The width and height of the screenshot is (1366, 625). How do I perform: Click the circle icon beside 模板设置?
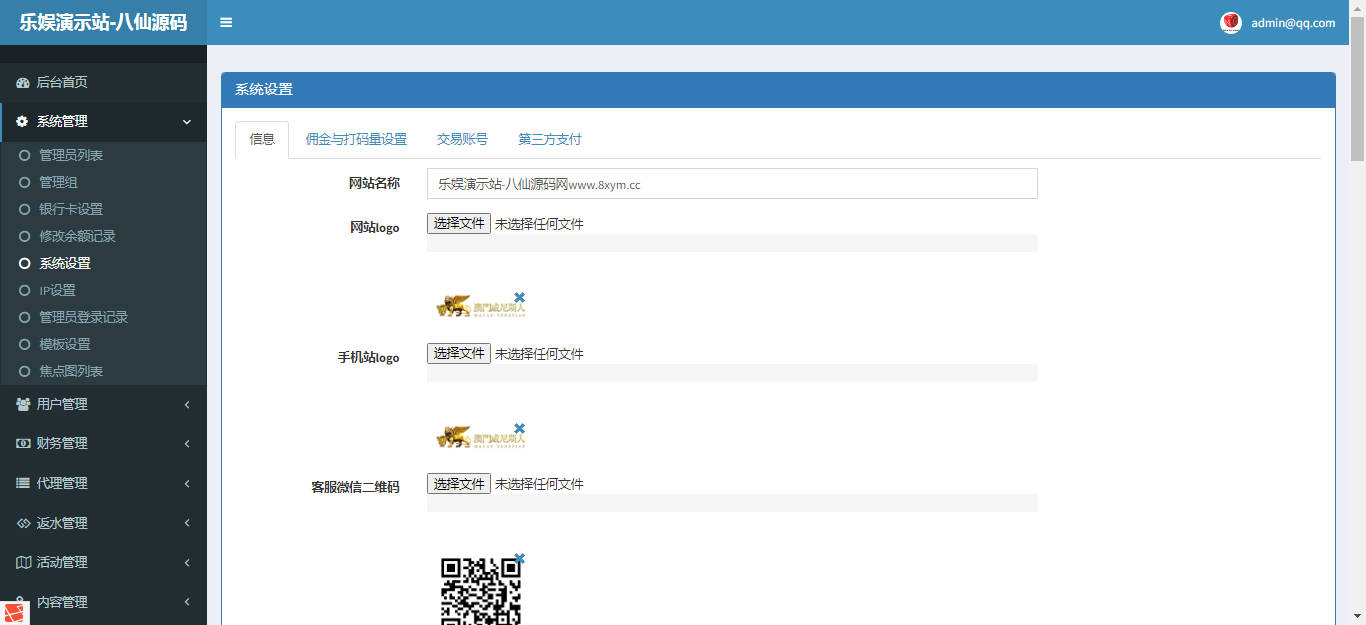click(25, 344)
